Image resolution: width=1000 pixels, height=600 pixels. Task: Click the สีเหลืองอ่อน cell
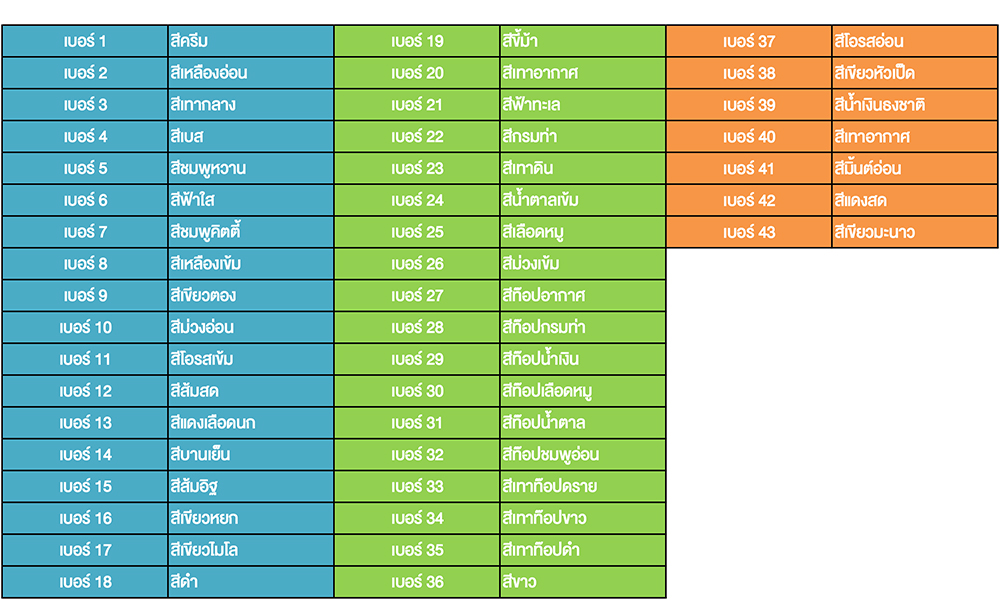(251, 73)
